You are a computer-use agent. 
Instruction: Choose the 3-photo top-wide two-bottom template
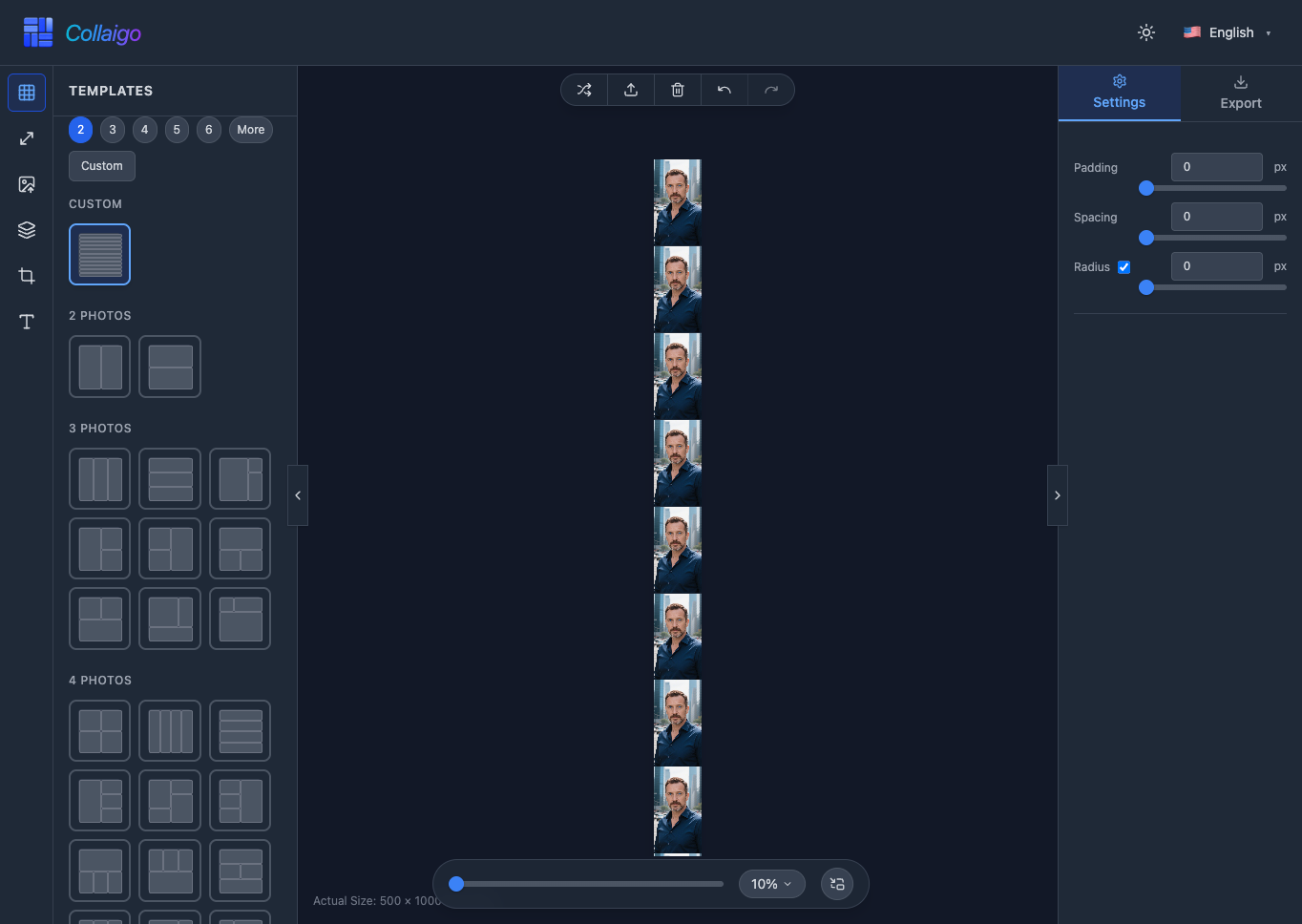[241, 549]
